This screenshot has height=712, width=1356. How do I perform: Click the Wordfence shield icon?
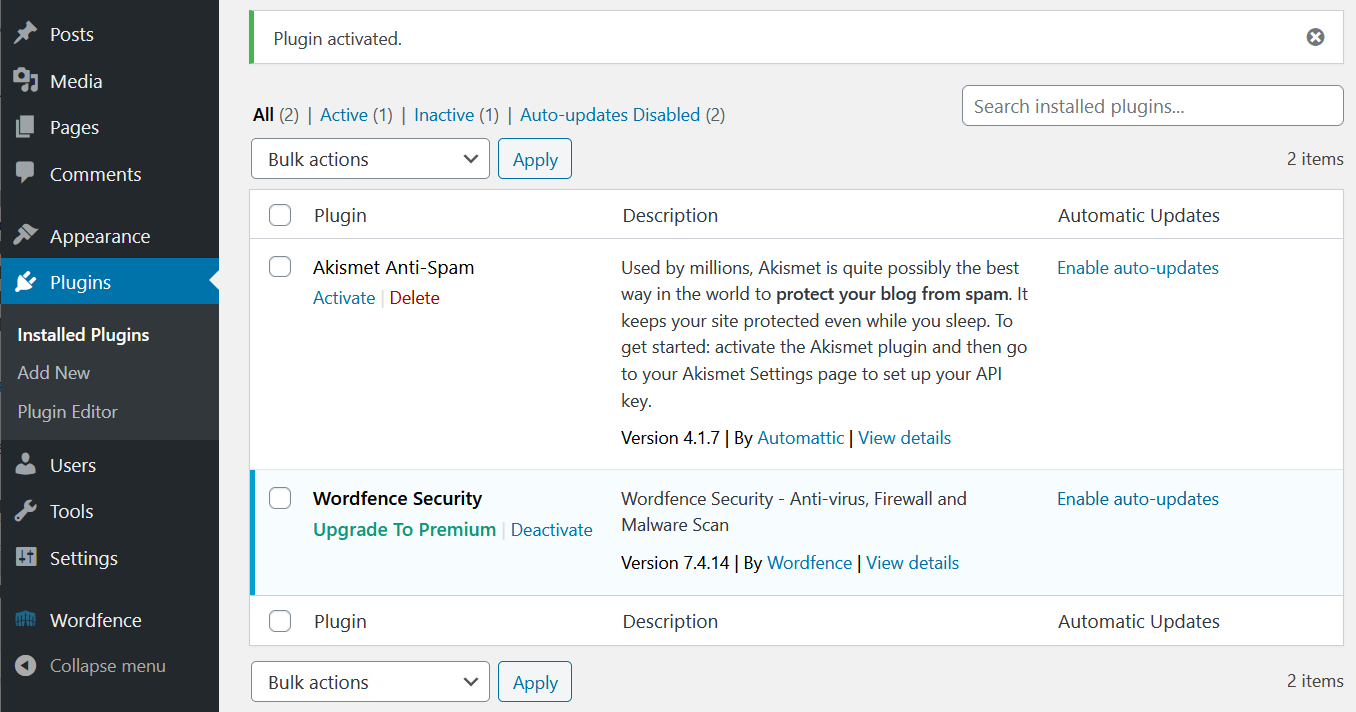click(x=26, y=620)
